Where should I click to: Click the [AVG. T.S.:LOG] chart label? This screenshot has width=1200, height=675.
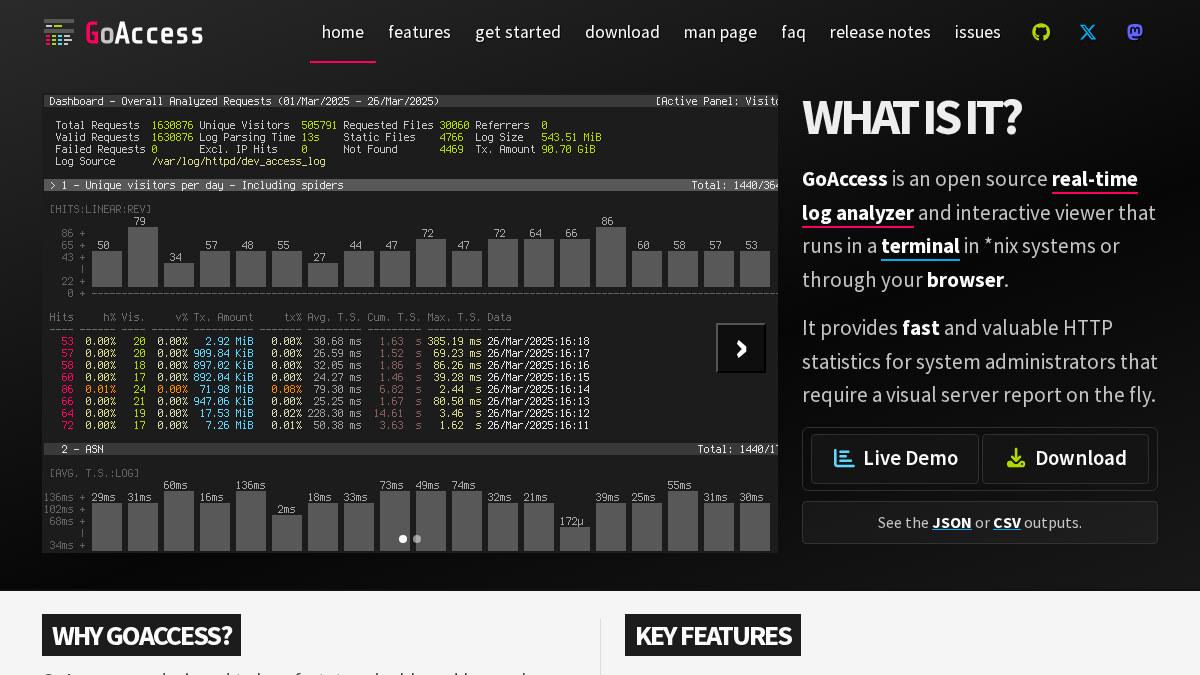(94, 473)
